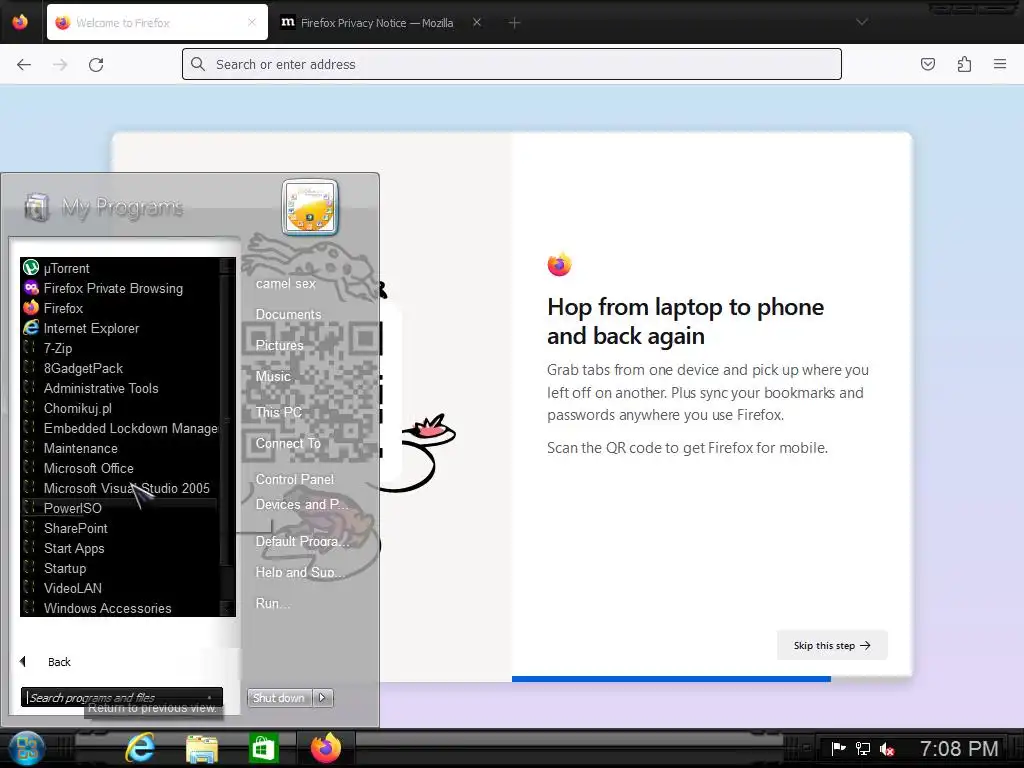The height and width of the screenshot is (768, 1024).
Task: Launch Internet Explorer from programs list
Action: (121, 328)
